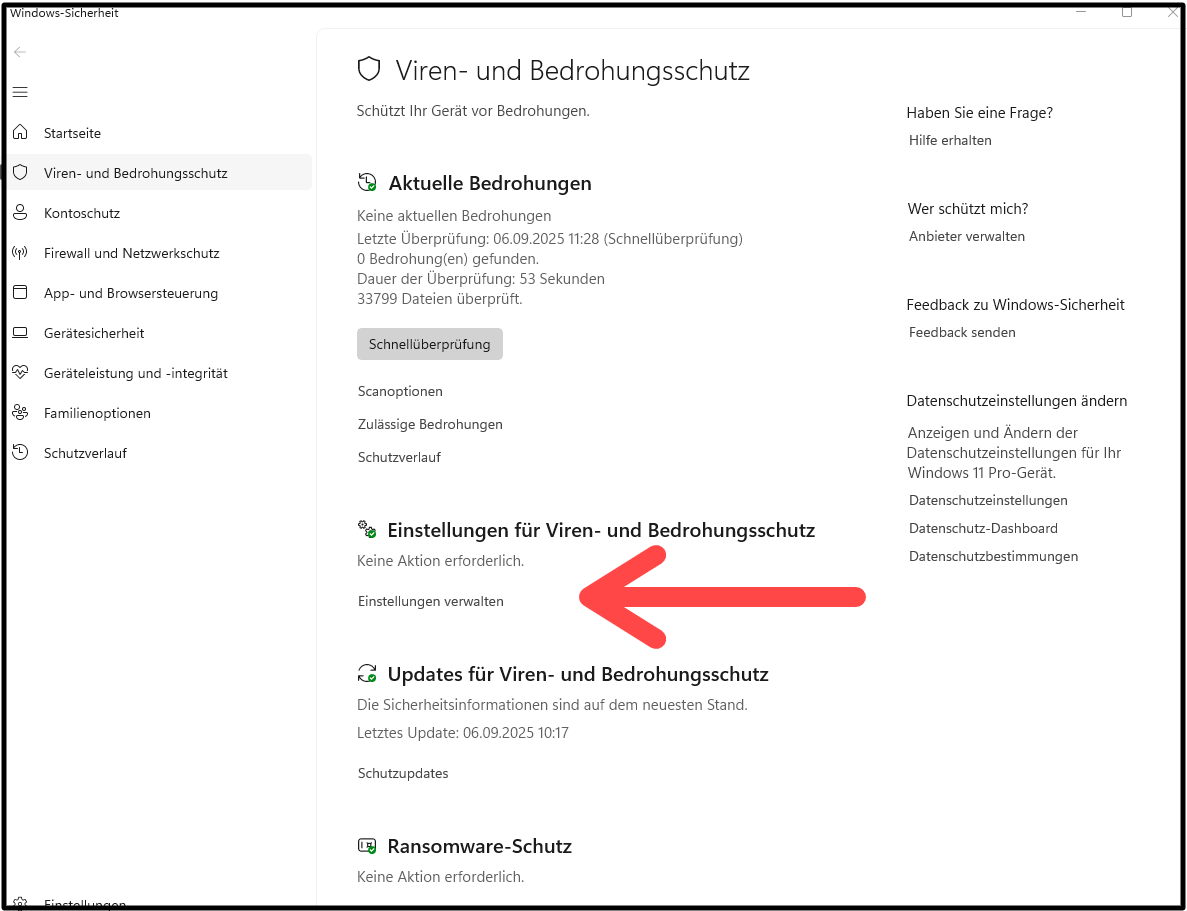This screenshot has height=911, width=1187.
Task: Click 'Haben Sie eine Frage?' heading
Action: click(980, 113)
